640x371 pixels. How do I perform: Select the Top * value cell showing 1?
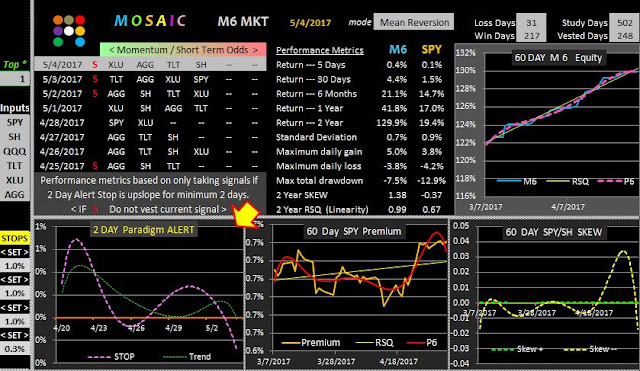coord(15,79)
